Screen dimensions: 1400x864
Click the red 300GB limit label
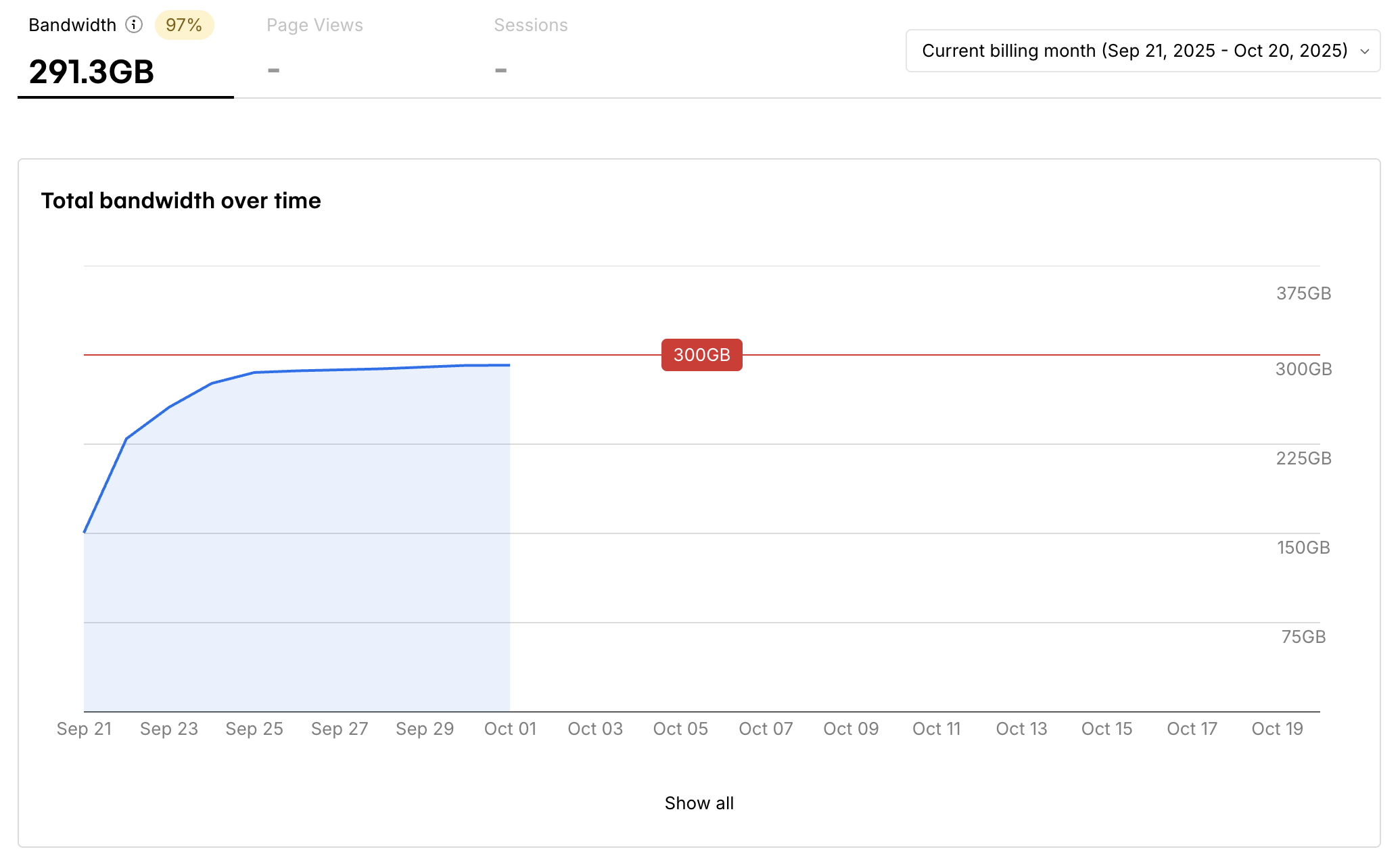[x=701, y=355]
